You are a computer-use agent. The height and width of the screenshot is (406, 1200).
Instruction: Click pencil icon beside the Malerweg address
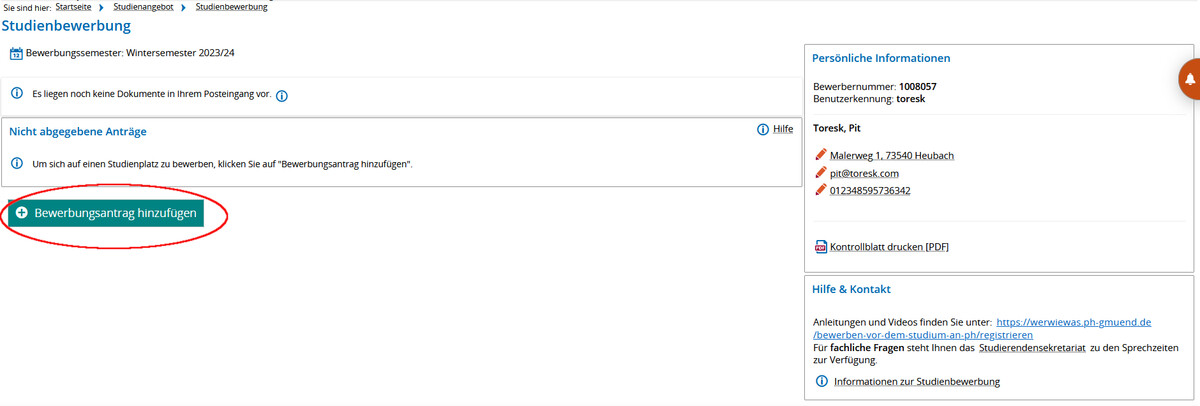tap(821, 155)
